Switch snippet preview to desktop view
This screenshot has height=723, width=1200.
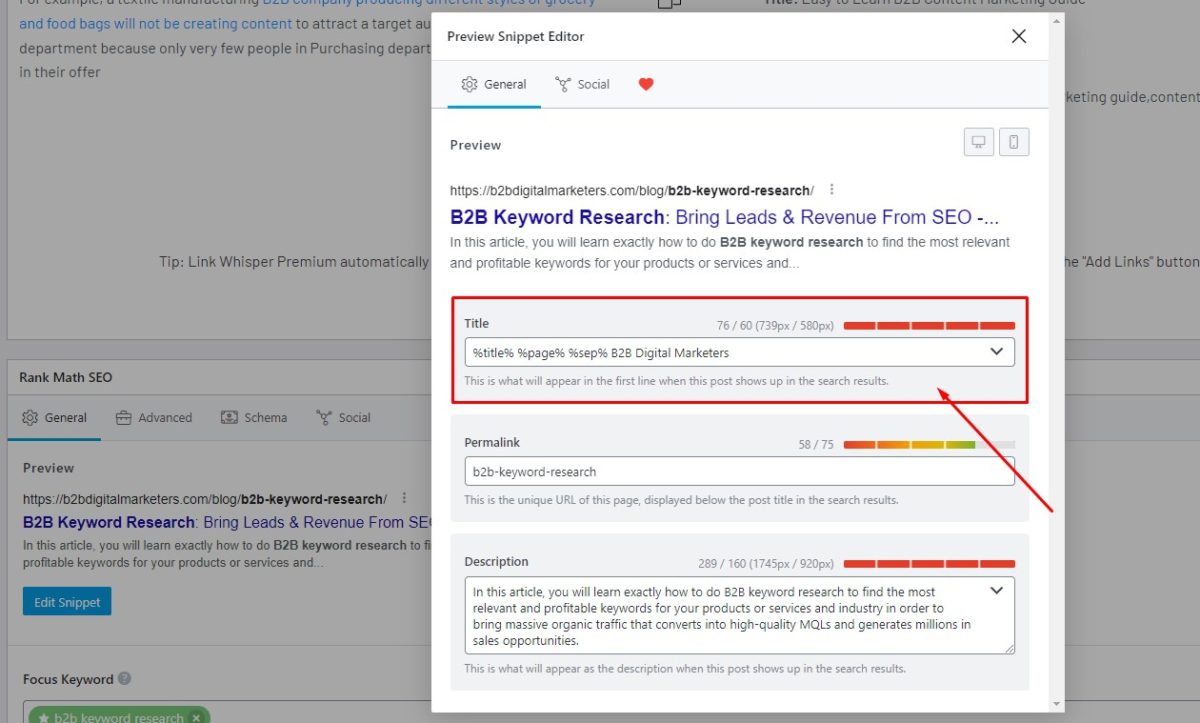(x=978, y=141)
